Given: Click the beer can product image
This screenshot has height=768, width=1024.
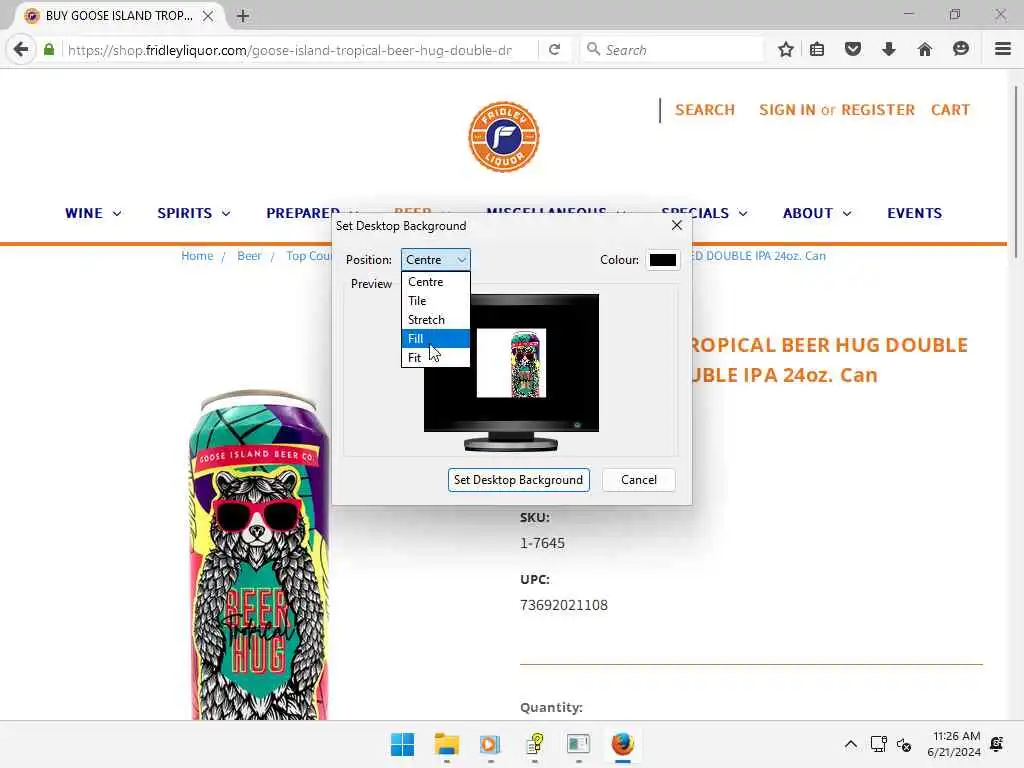Looking at the screenshot, I should tap(259, 555).
